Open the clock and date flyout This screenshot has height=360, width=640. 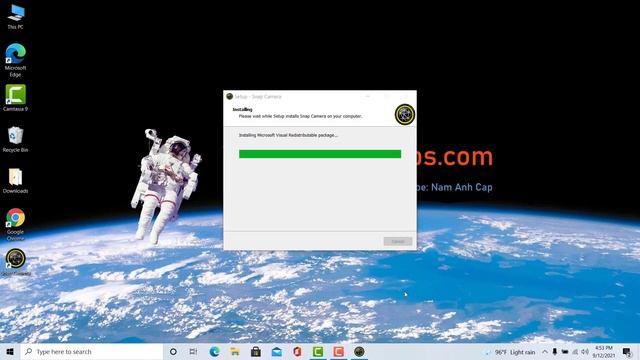coord(604,352)
